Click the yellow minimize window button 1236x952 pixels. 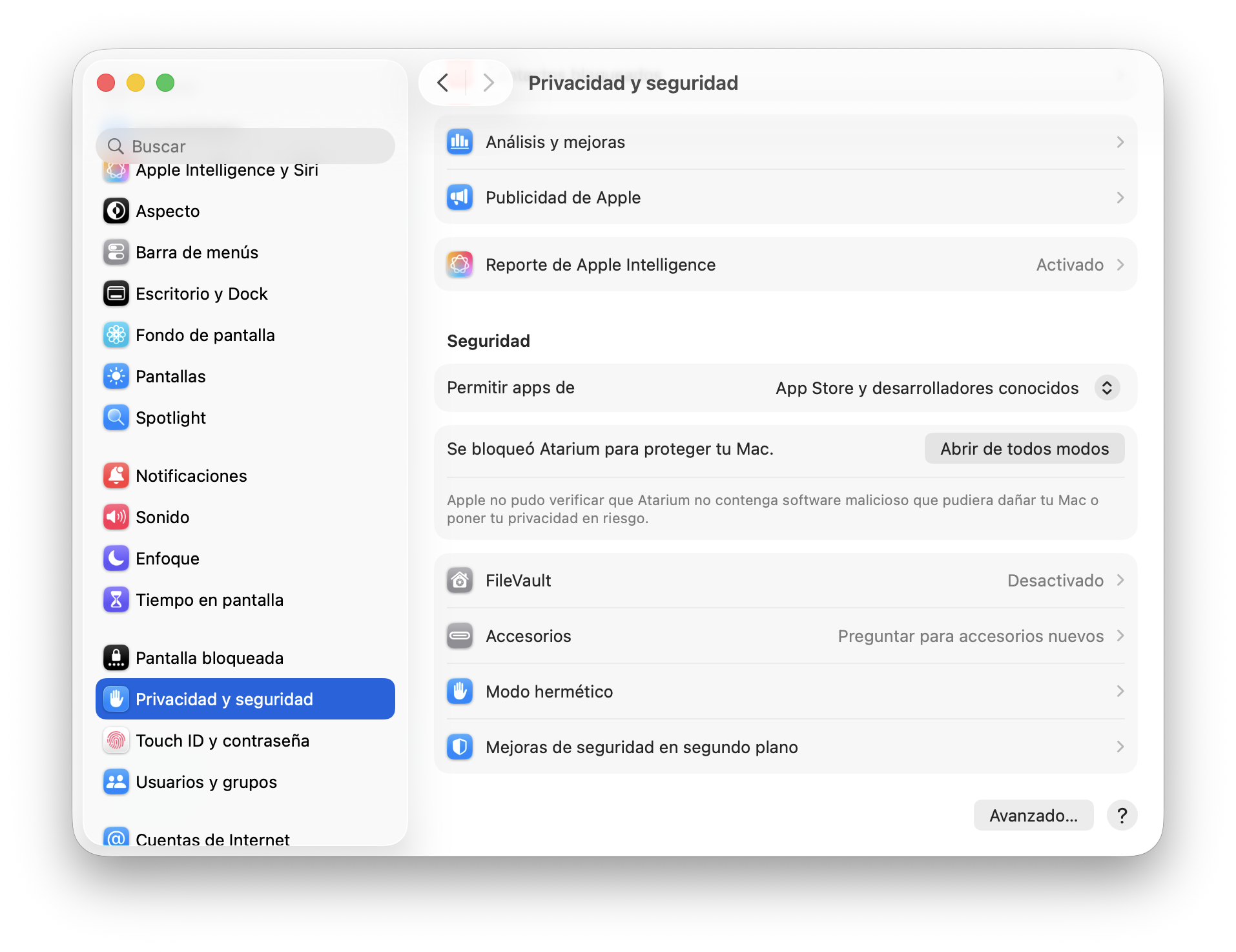coord(136,83)
